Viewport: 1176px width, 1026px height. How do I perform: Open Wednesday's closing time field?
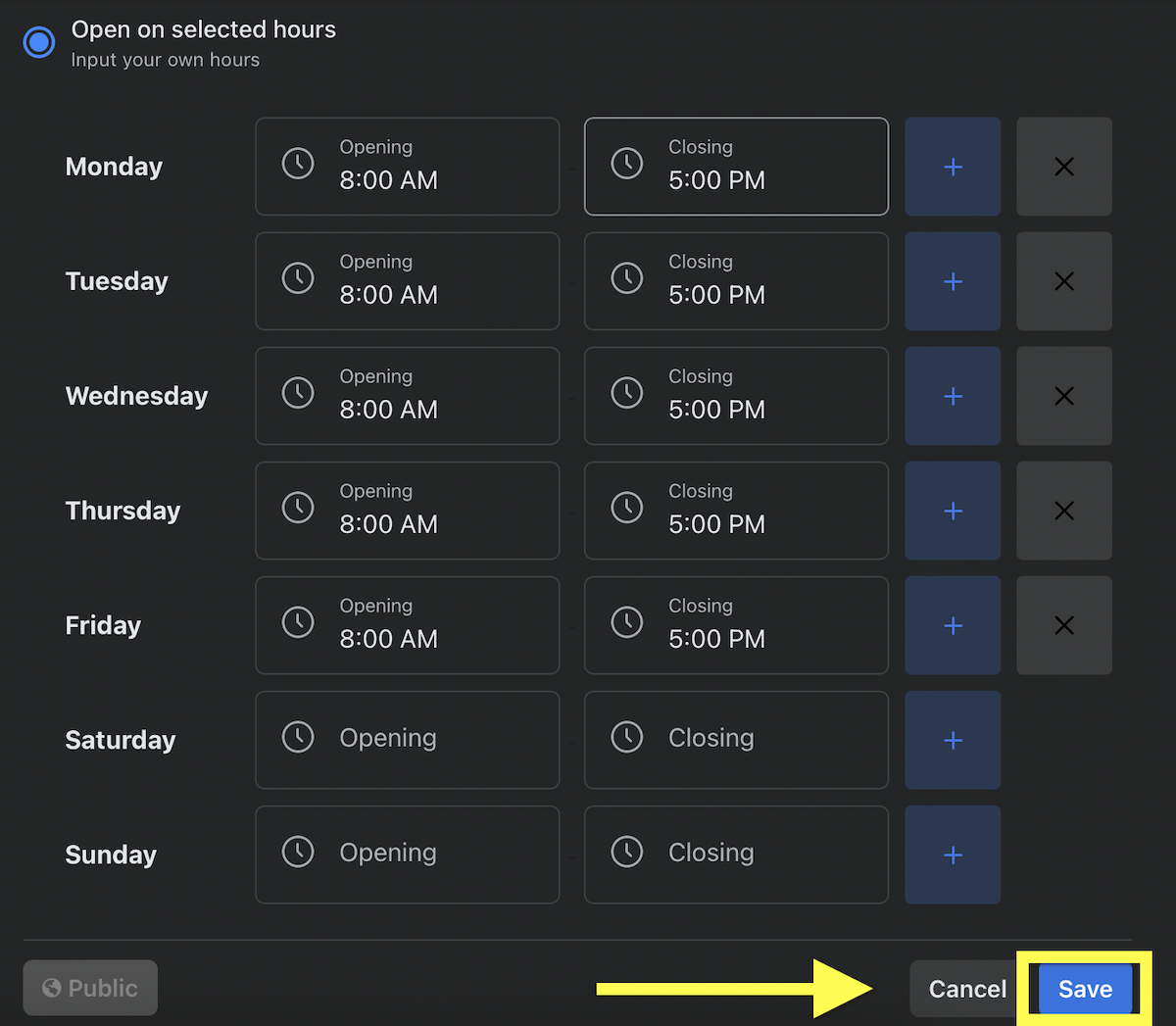(736, 396)
